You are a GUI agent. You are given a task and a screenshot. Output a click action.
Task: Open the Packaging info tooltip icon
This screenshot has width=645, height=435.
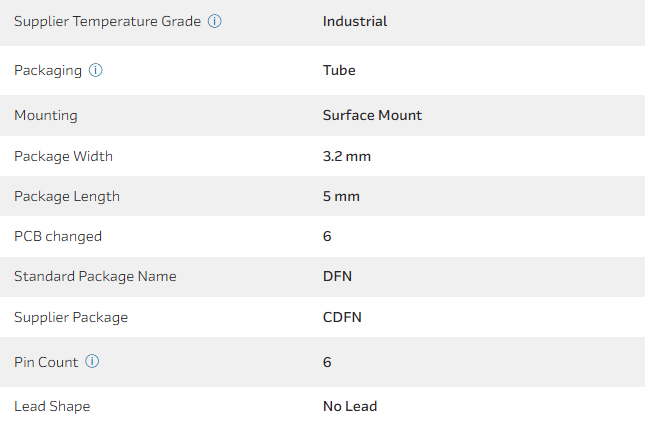pos(96,70)
